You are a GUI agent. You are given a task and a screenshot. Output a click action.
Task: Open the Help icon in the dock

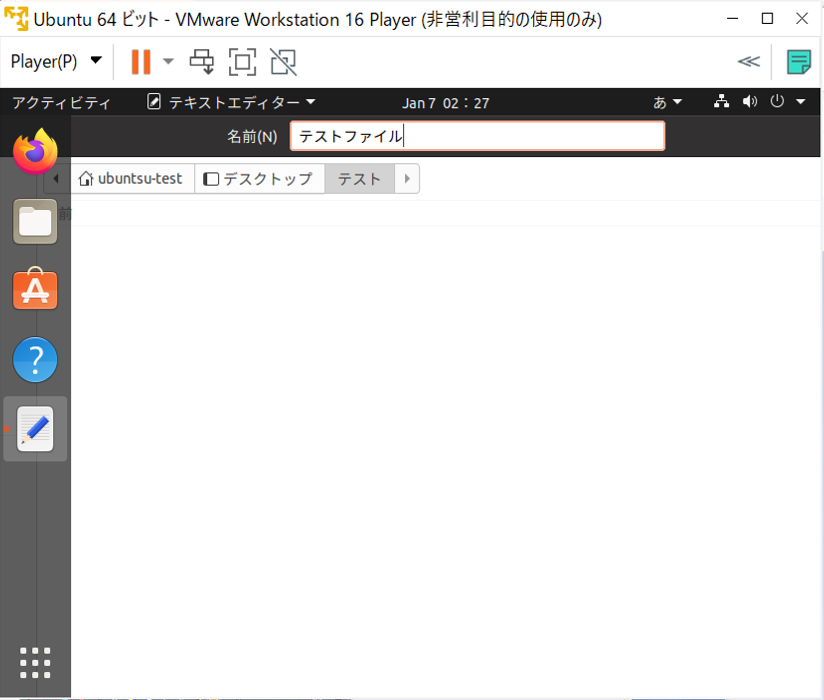35,359
